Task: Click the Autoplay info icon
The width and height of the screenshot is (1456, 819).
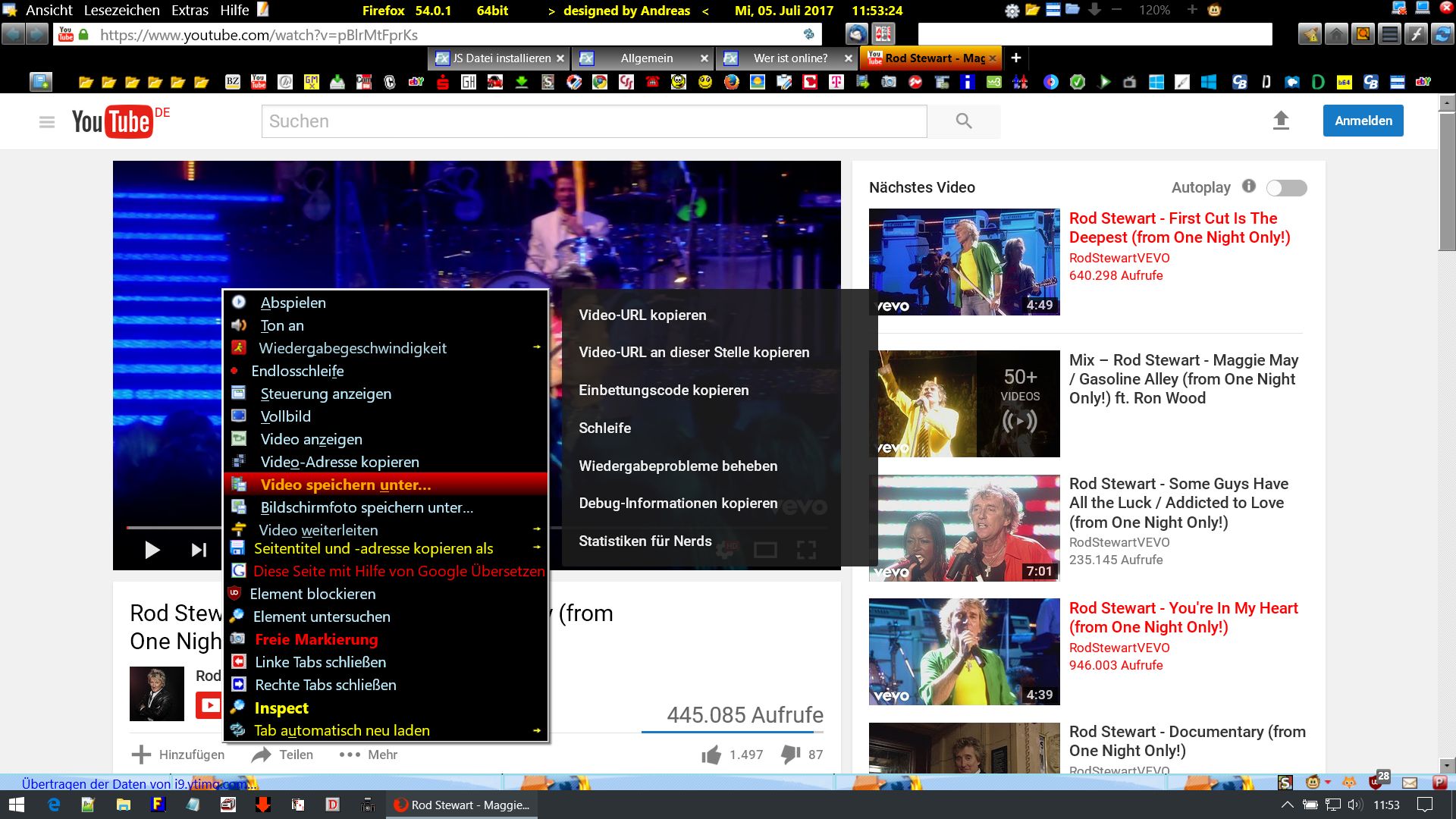Action: point(1248,187)
